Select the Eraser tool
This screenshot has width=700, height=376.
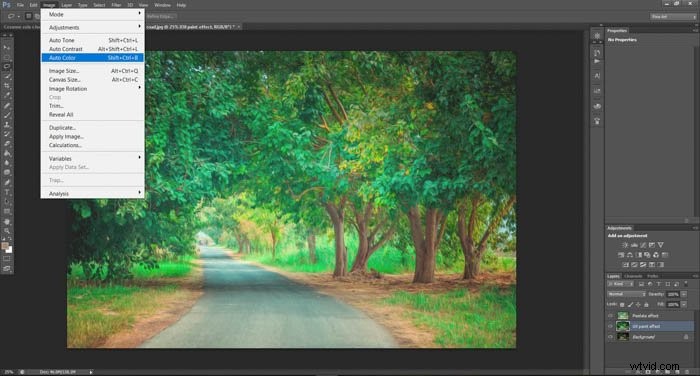(x=7, y=143)
